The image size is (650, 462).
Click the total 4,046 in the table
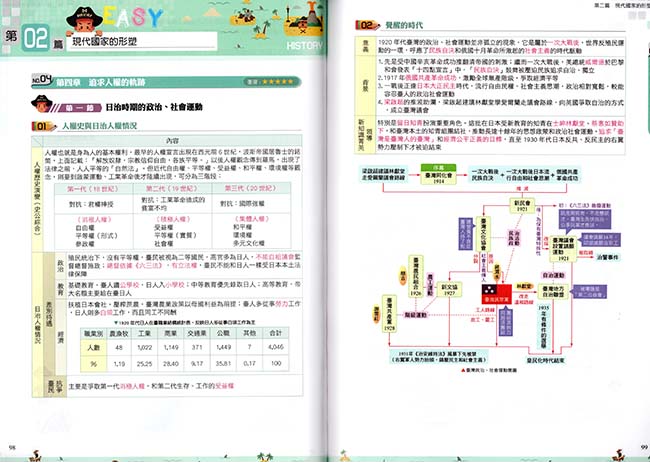(x=276, y=347)
